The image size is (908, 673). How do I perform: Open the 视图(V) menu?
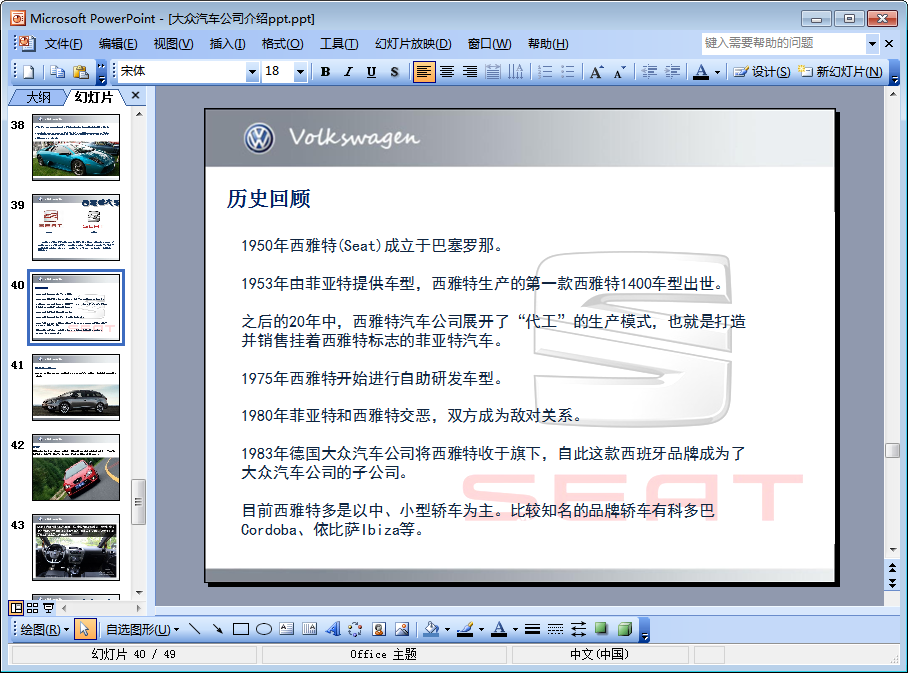(x=173, y=44)
